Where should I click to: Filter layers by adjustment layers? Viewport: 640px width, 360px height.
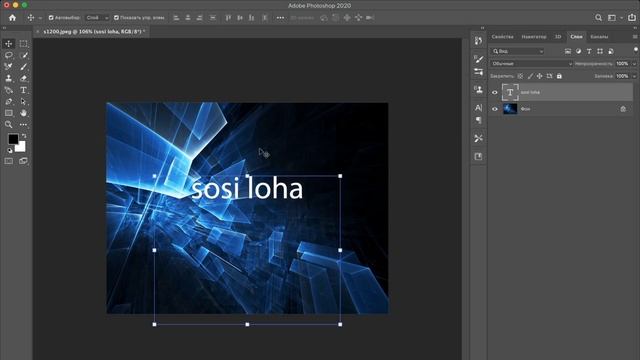point(578,51)
